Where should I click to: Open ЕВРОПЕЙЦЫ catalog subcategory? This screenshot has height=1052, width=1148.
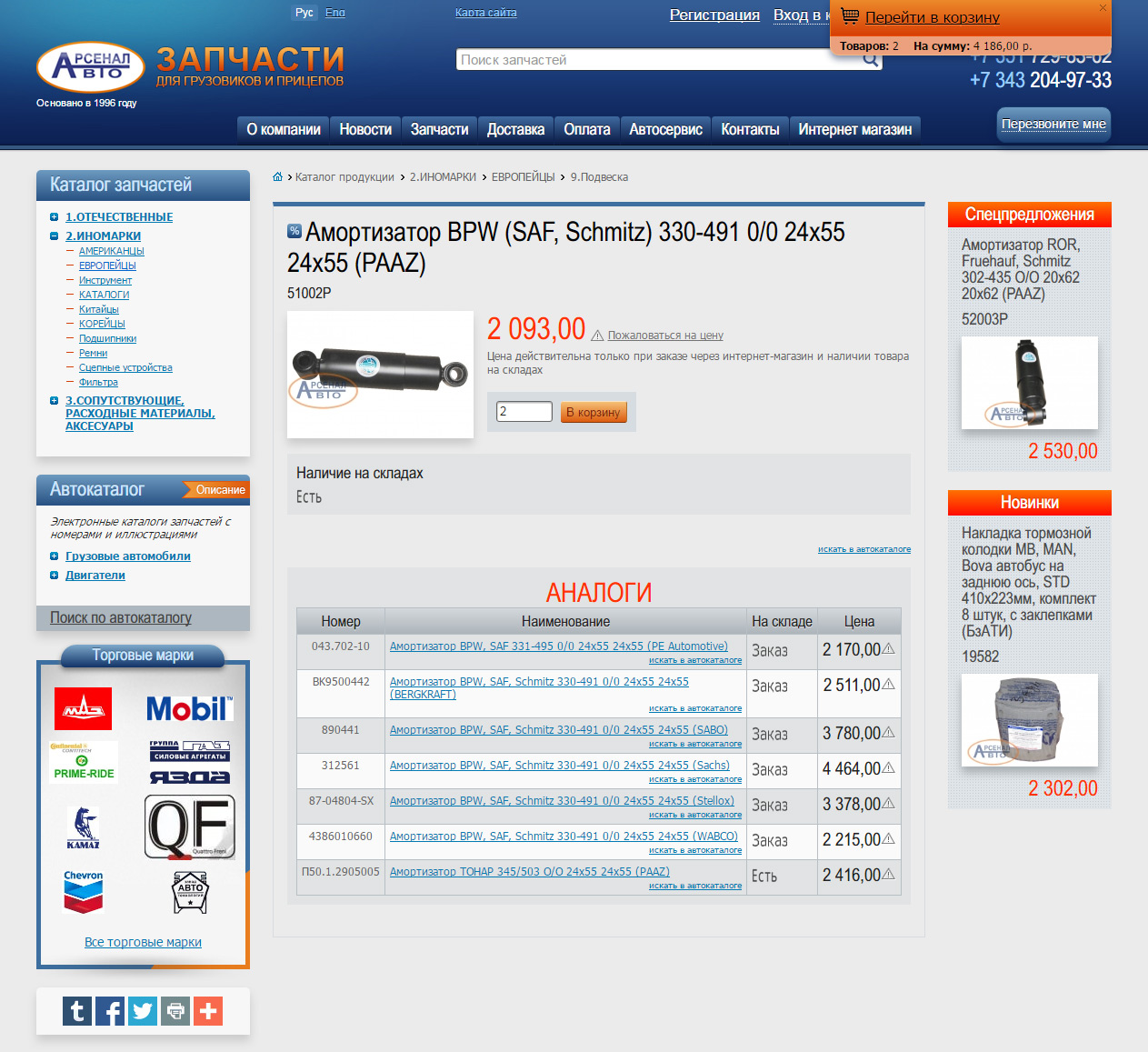[x=107, y=266]
